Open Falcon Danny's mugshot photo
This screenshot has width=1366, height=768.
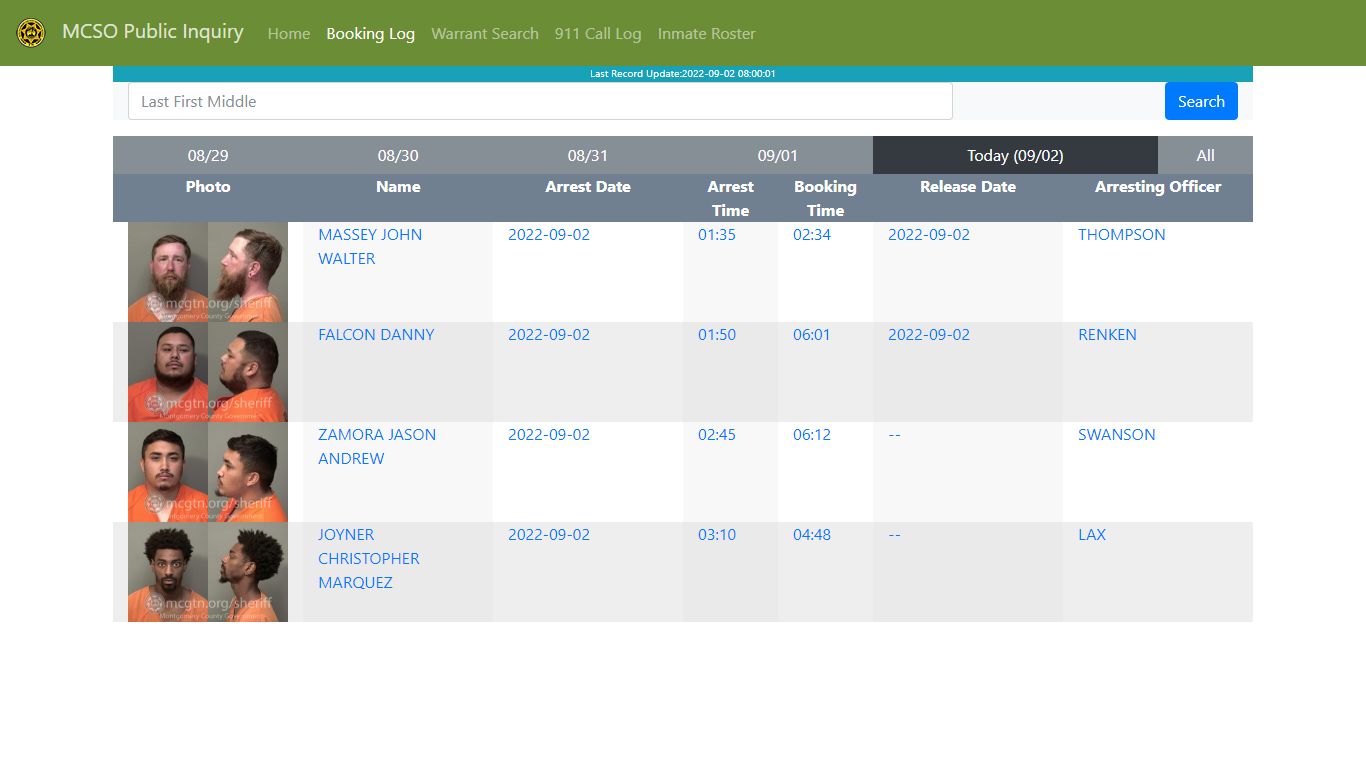pos(208,372)
